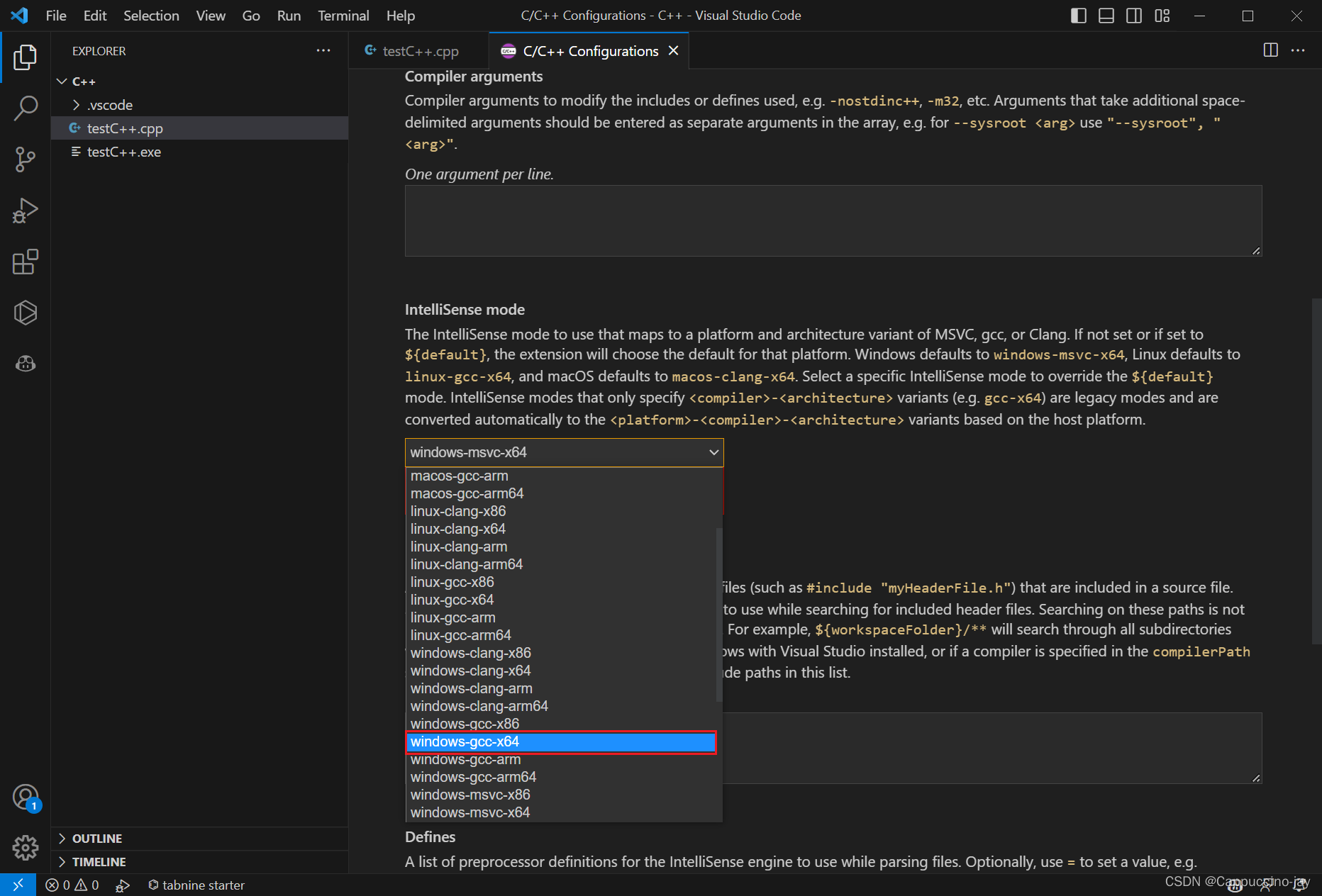Open the Manage gear icon

(x=26, y=847)
